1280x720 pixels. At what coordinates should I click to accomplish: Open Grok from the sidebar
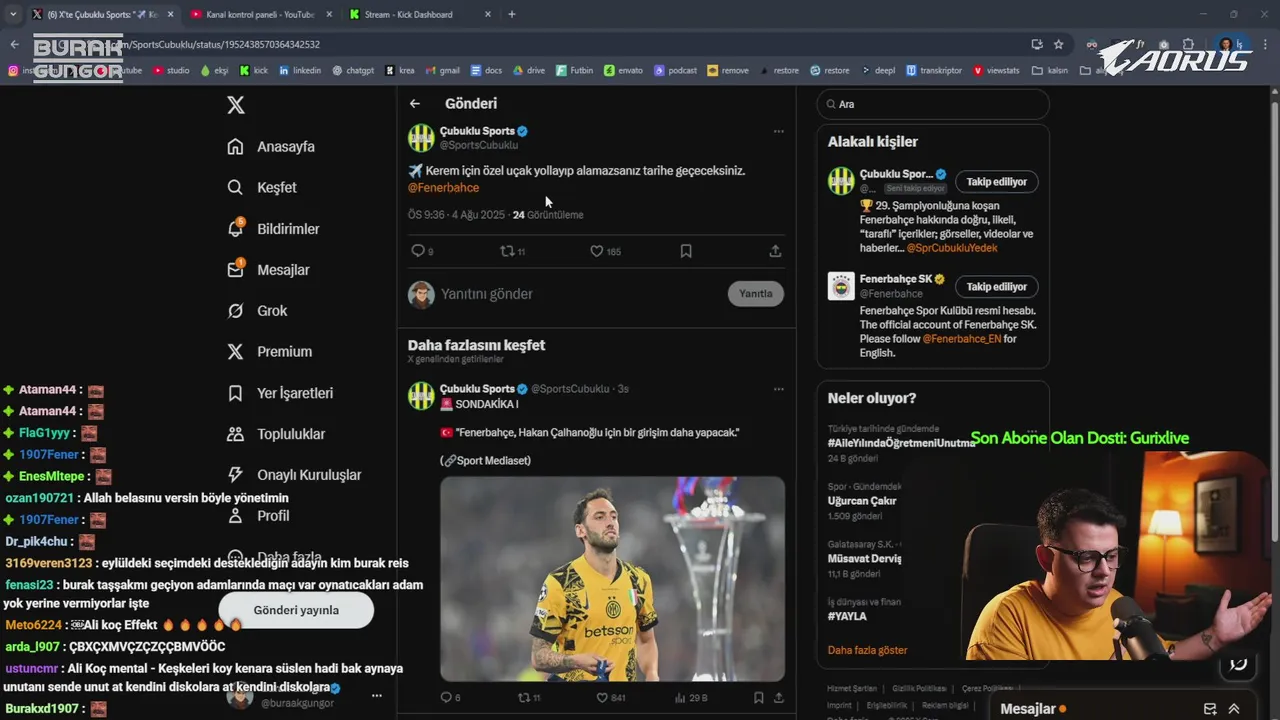pyautogui.click(x=257, y=311)
